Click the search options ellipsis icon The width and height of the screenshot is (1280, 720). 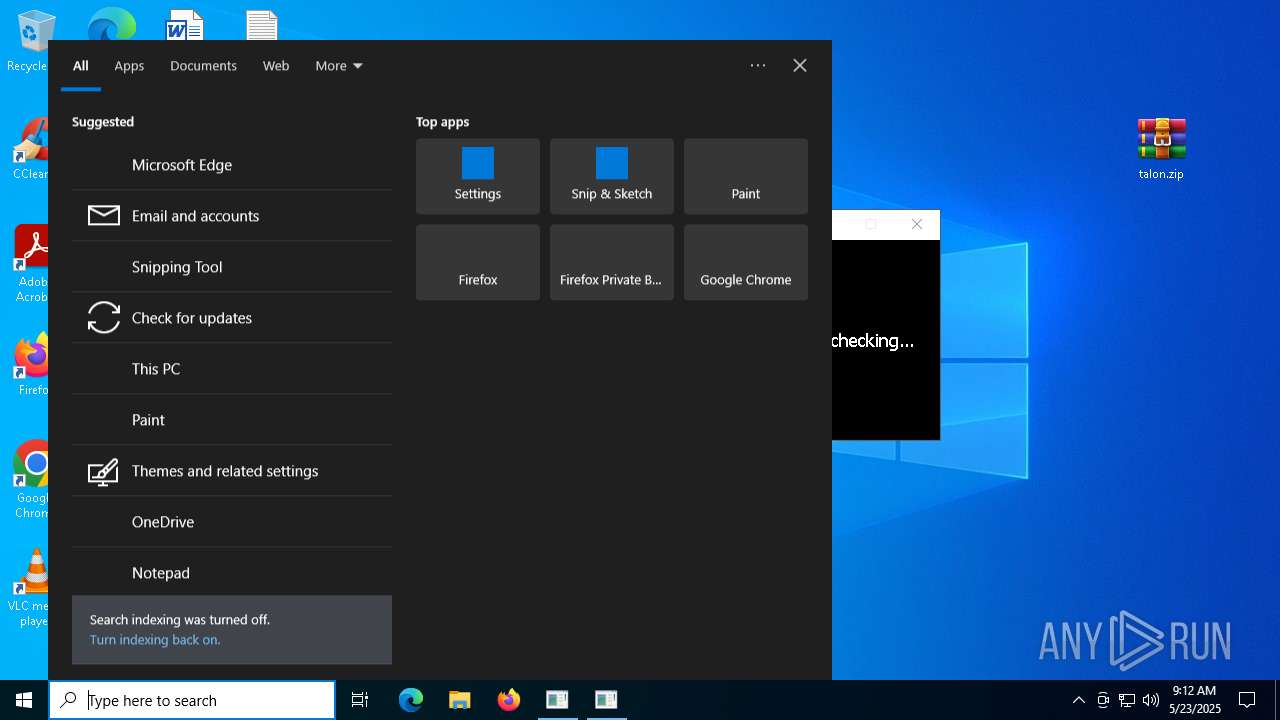click(758, 65)
